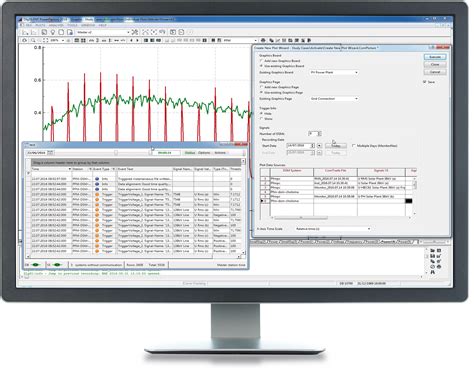This screenshot has width=474, height=373.
Task: Select the Show trigger info radio option
Action: 262,119
